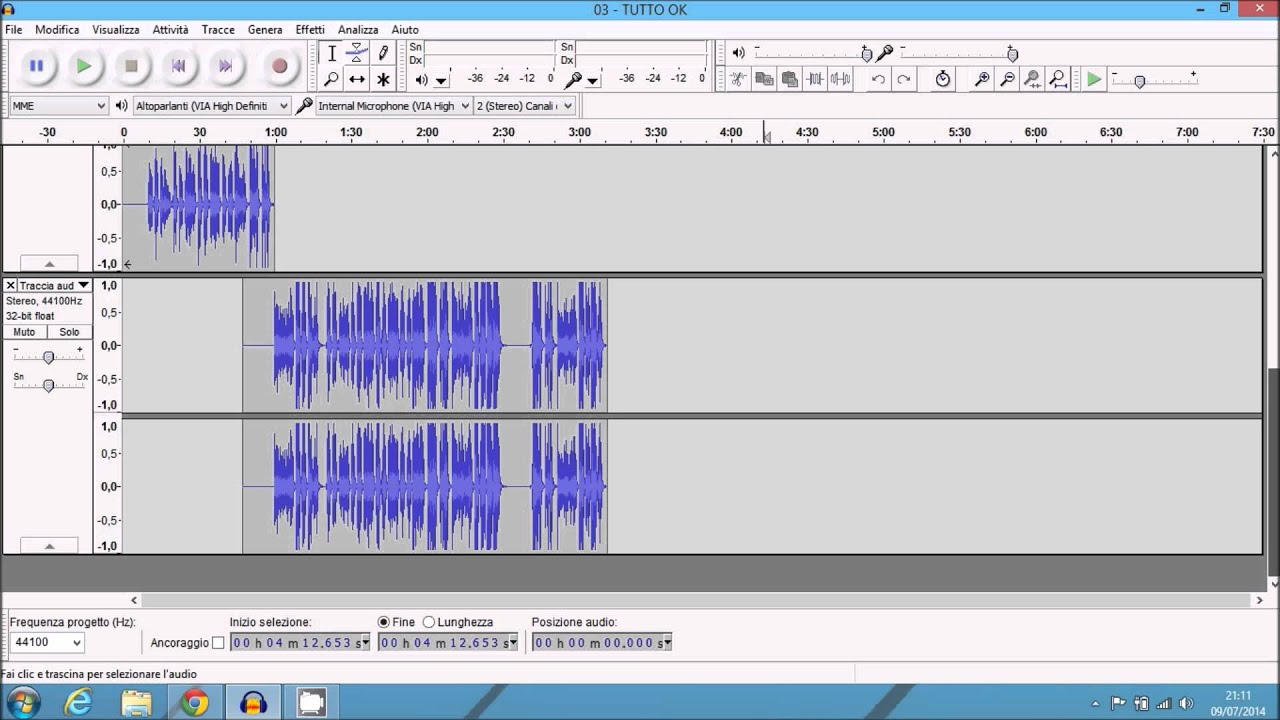Zoom out with the magnifier minus icon

[1007, 79]
